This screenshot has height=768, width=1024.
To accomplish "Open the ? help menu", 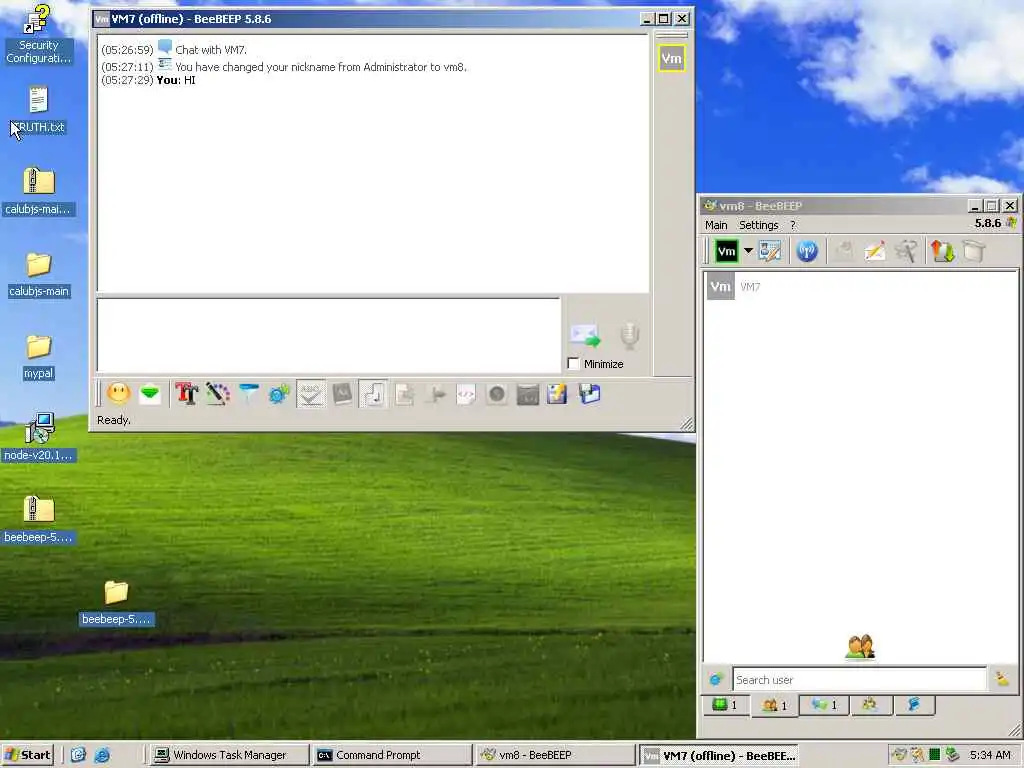I will (x=793, y=225).
